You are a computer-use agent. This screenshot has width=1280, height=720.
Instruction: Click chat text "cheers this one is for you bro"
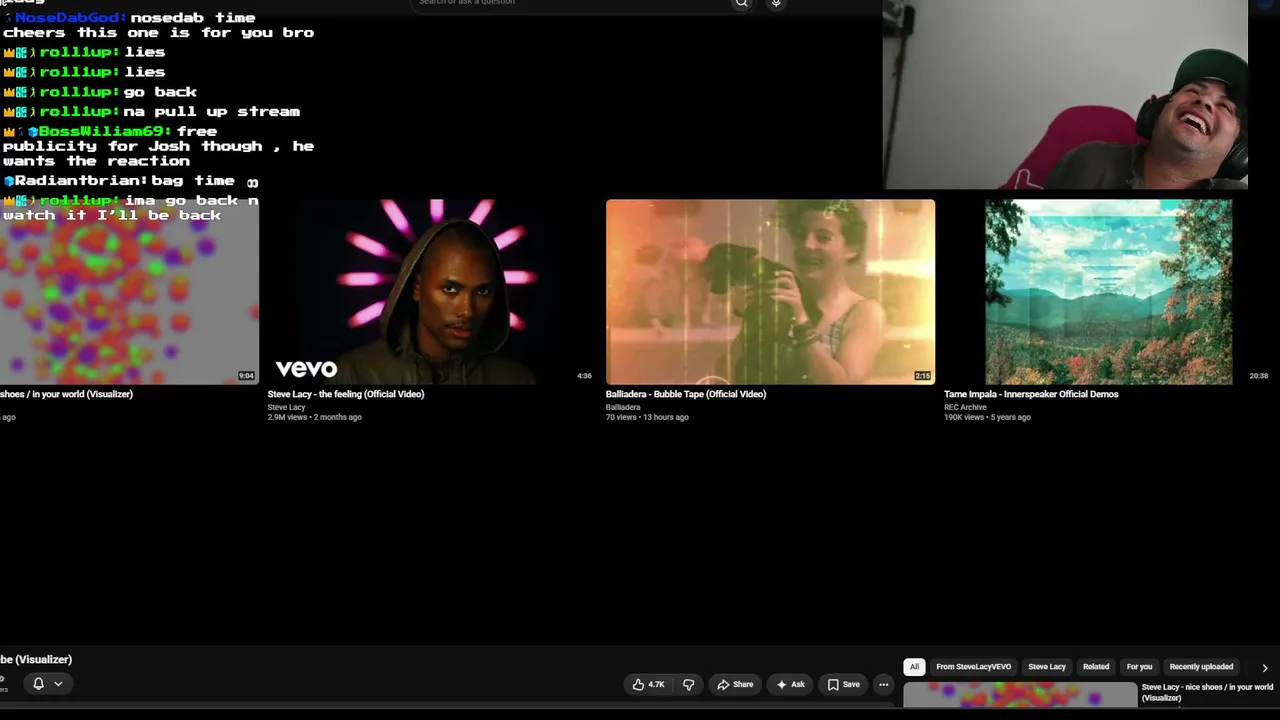[x=158, y=33]
